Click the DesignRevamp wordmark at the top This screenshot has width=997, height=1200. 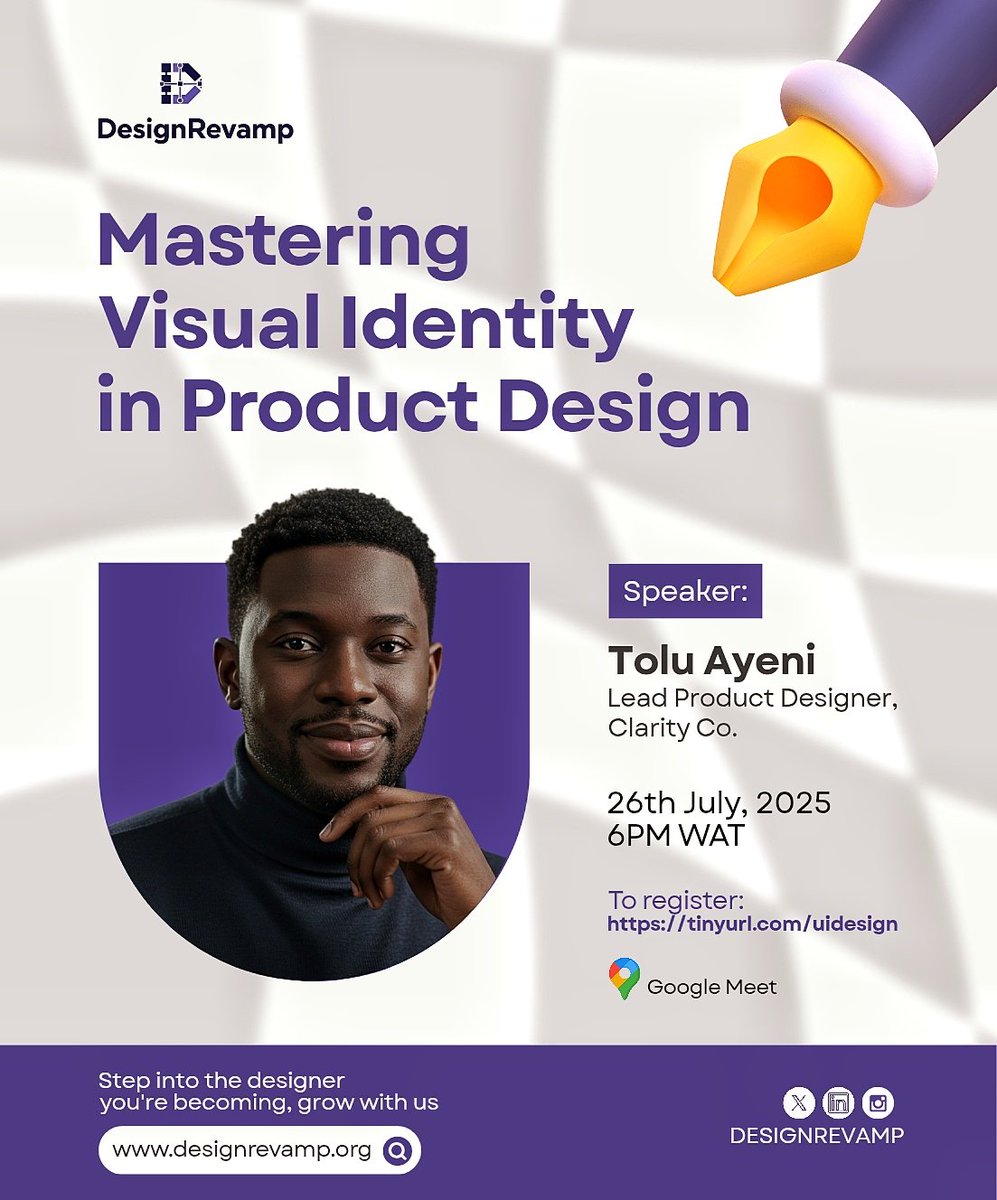point(194,128)
